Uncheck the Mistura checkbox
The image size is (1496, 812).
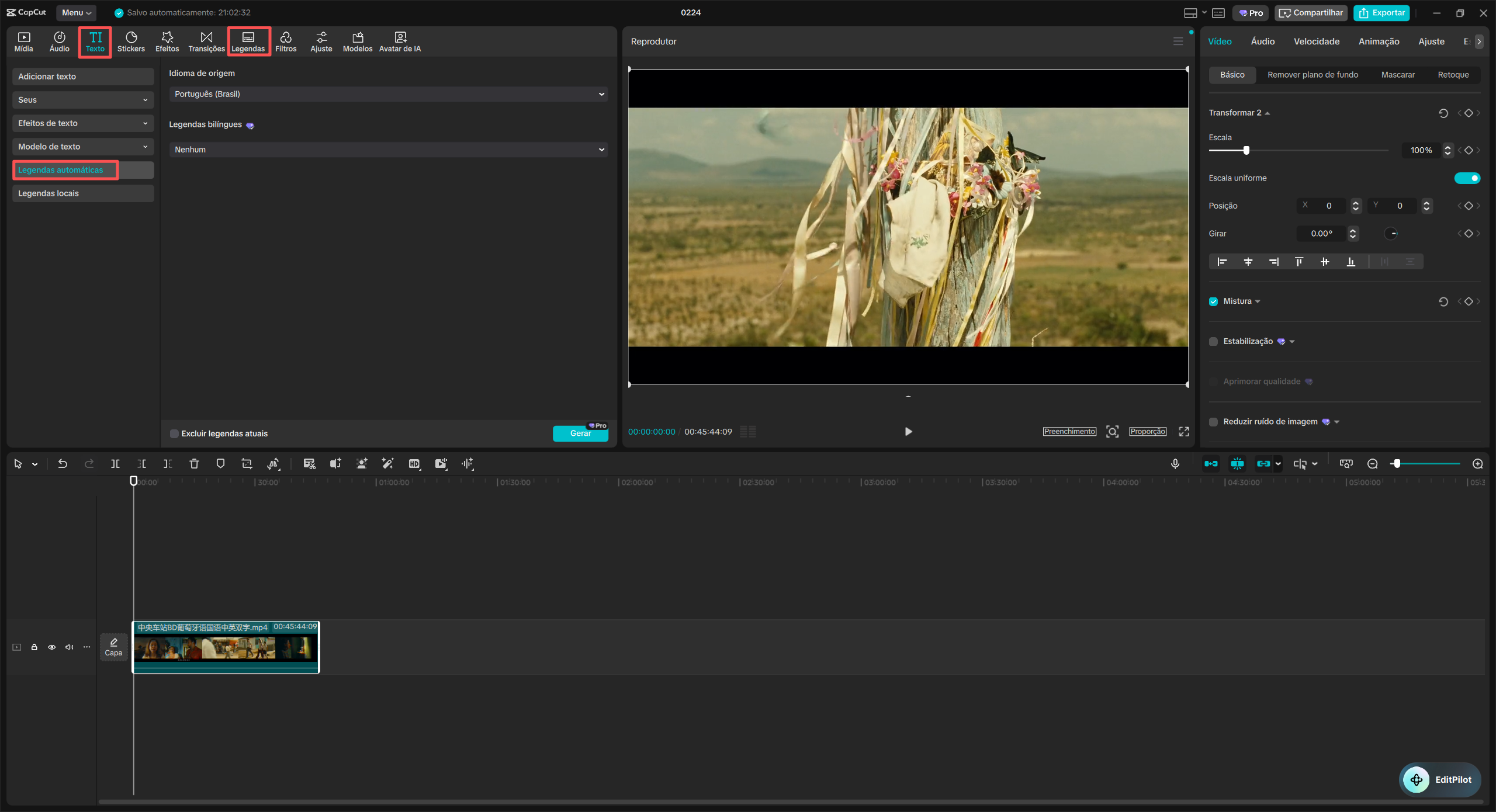point(1214,301)
